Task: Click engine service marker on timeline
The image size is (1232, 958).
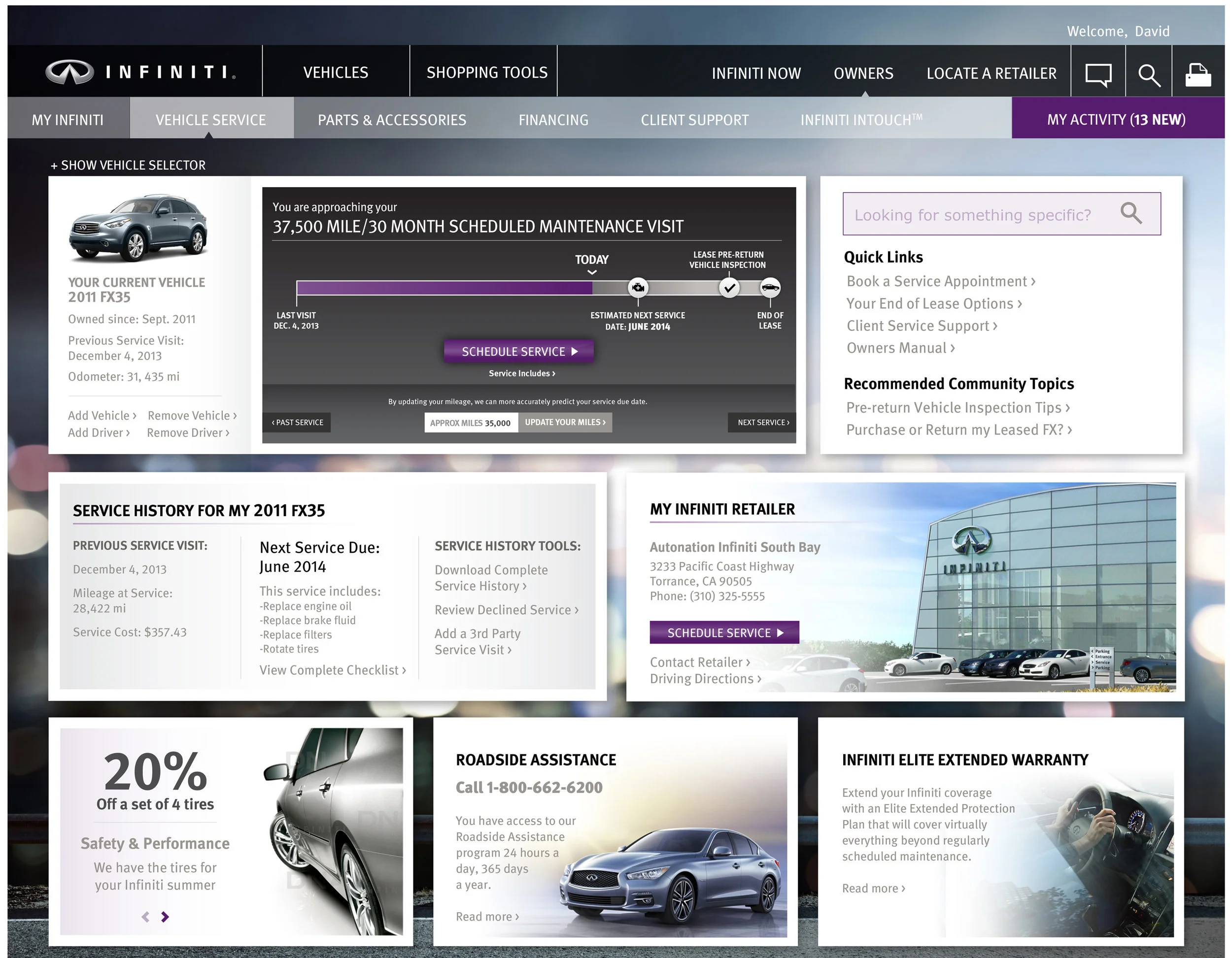Action: click(x=638, y=288)
